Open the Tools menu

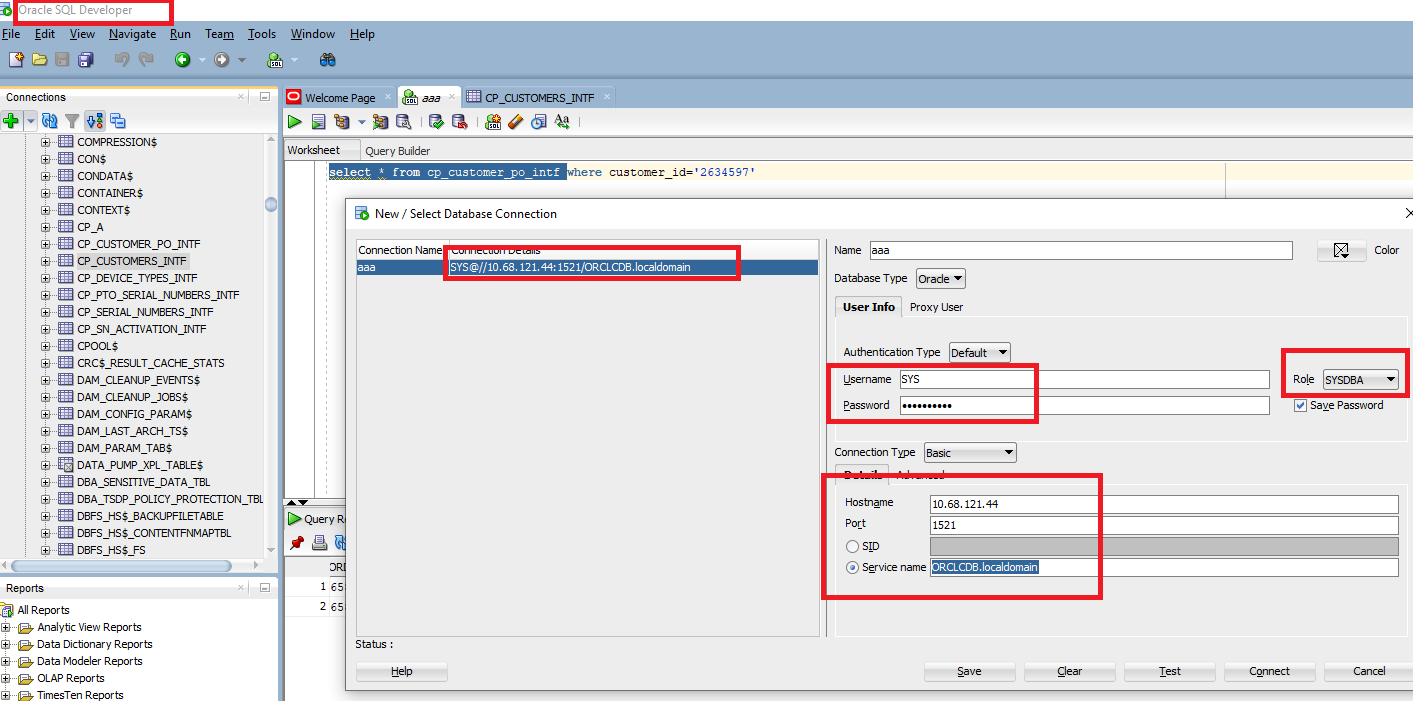[262, 34]
